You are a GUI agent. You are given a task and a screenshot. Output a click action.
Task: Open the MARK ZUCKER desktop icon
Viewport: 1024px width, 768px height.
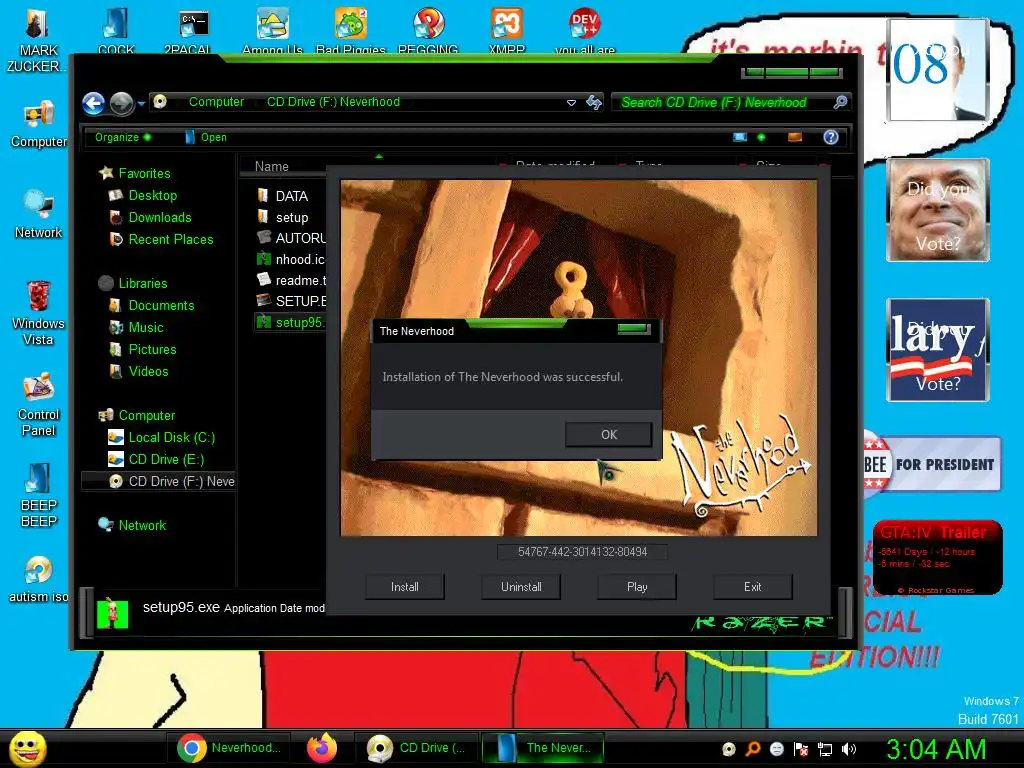coord(37,41)
